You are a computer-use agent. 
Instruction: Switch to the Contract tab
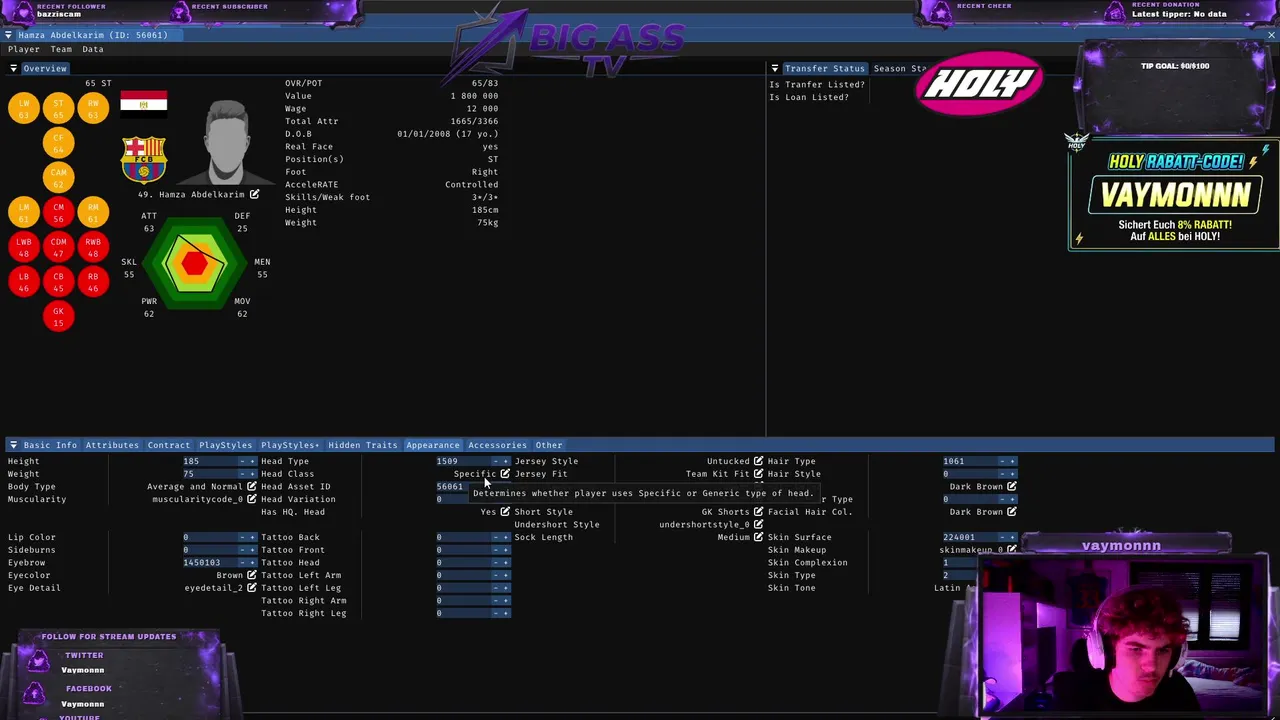coord(168,445)
